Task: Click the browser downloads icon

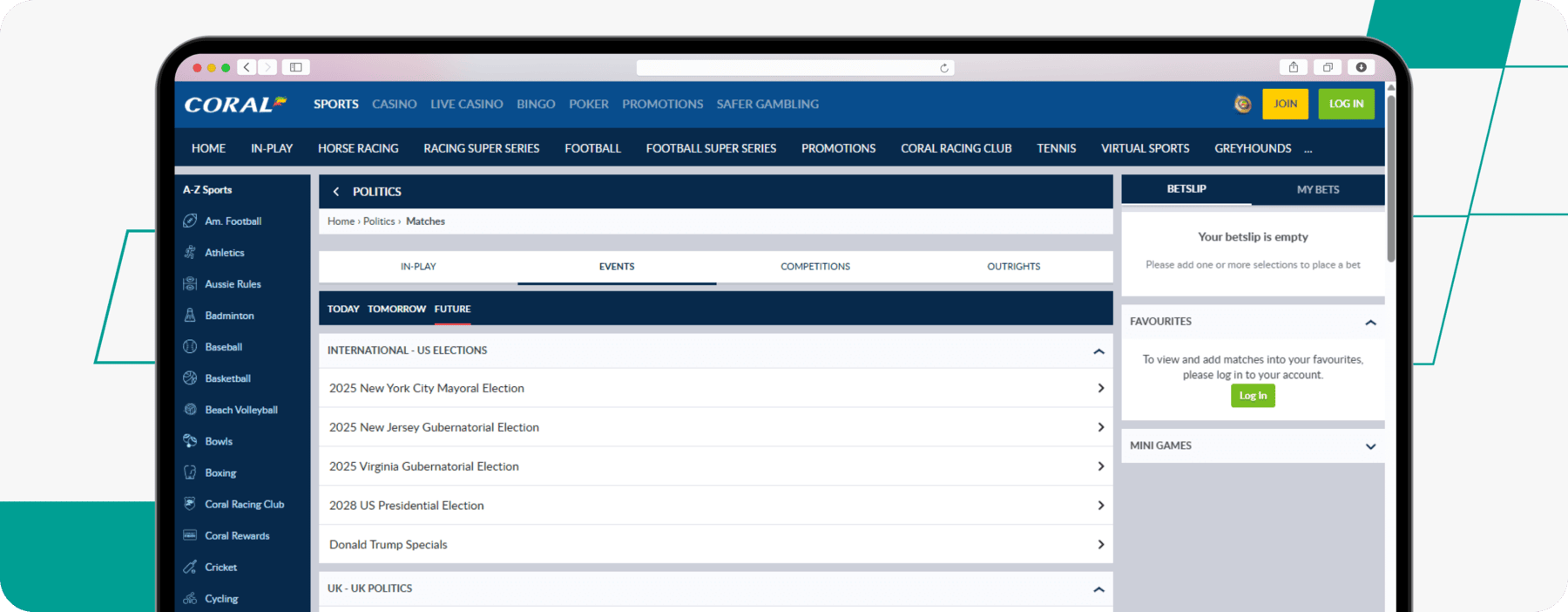Action: coord(1362,67)
